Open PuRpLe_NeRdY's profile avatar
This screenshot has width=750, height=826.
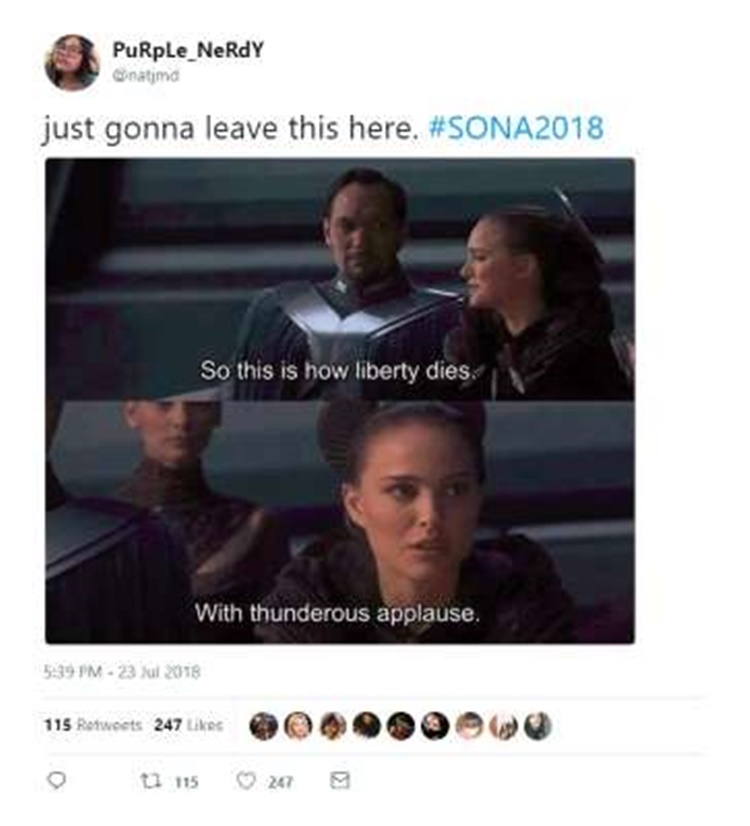point(72,62)
